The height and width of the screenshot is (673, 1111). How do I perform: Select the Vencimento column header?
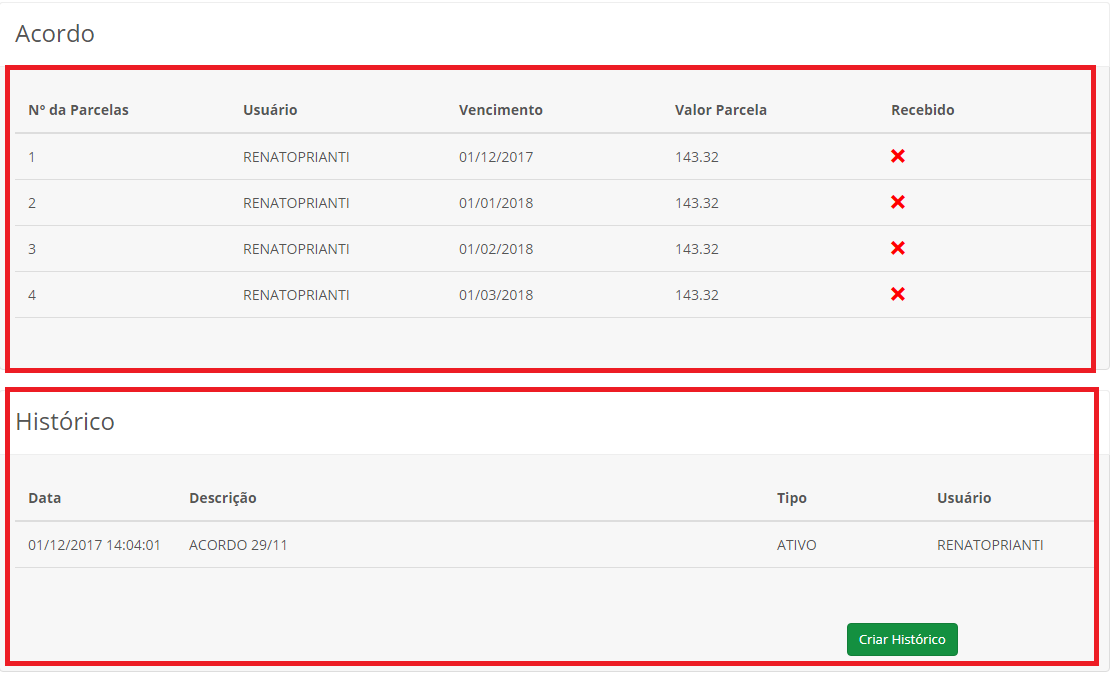coord(500,110)
